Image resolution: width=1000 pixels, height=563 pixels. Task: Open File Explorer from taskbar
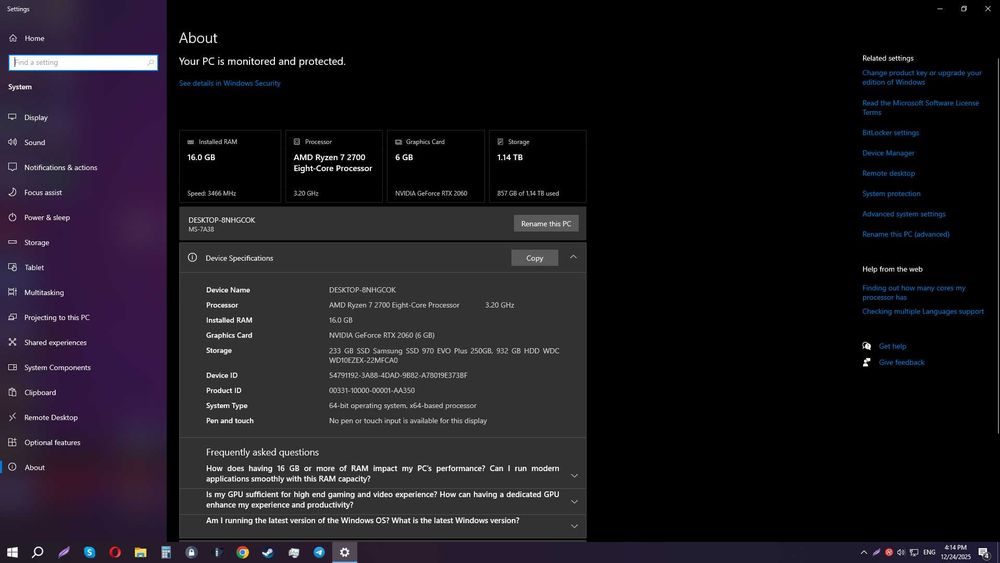click(140, 552)
